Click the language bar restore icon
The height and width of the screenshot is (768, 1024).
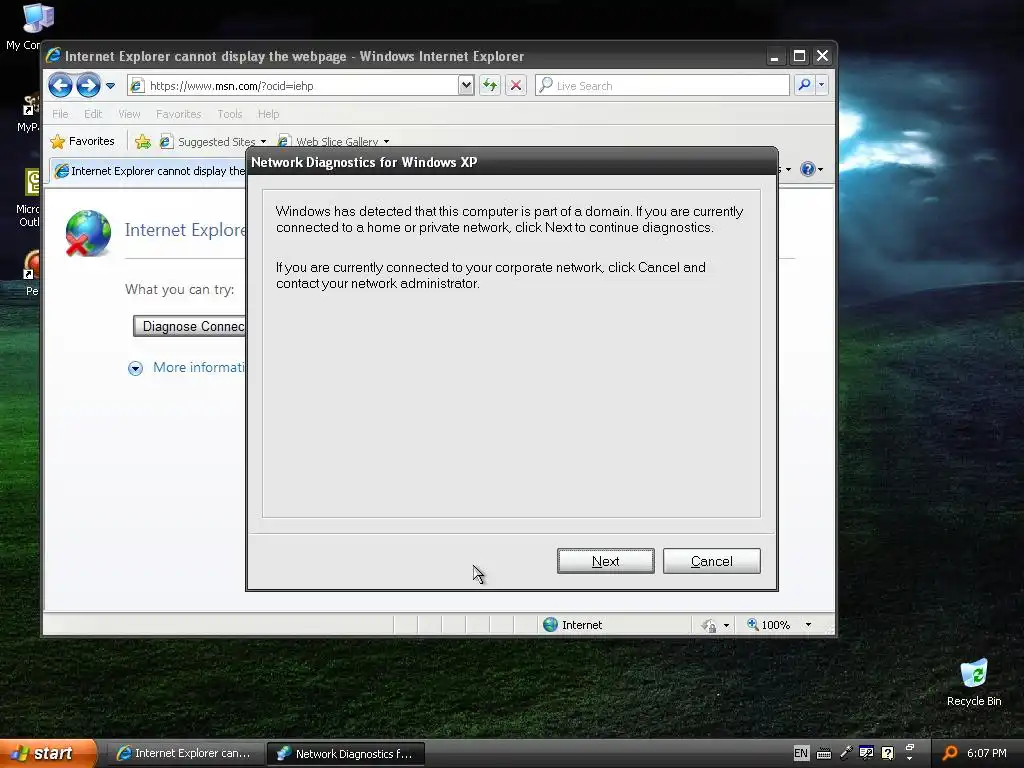pyautogui.click(x=910, y=747)
